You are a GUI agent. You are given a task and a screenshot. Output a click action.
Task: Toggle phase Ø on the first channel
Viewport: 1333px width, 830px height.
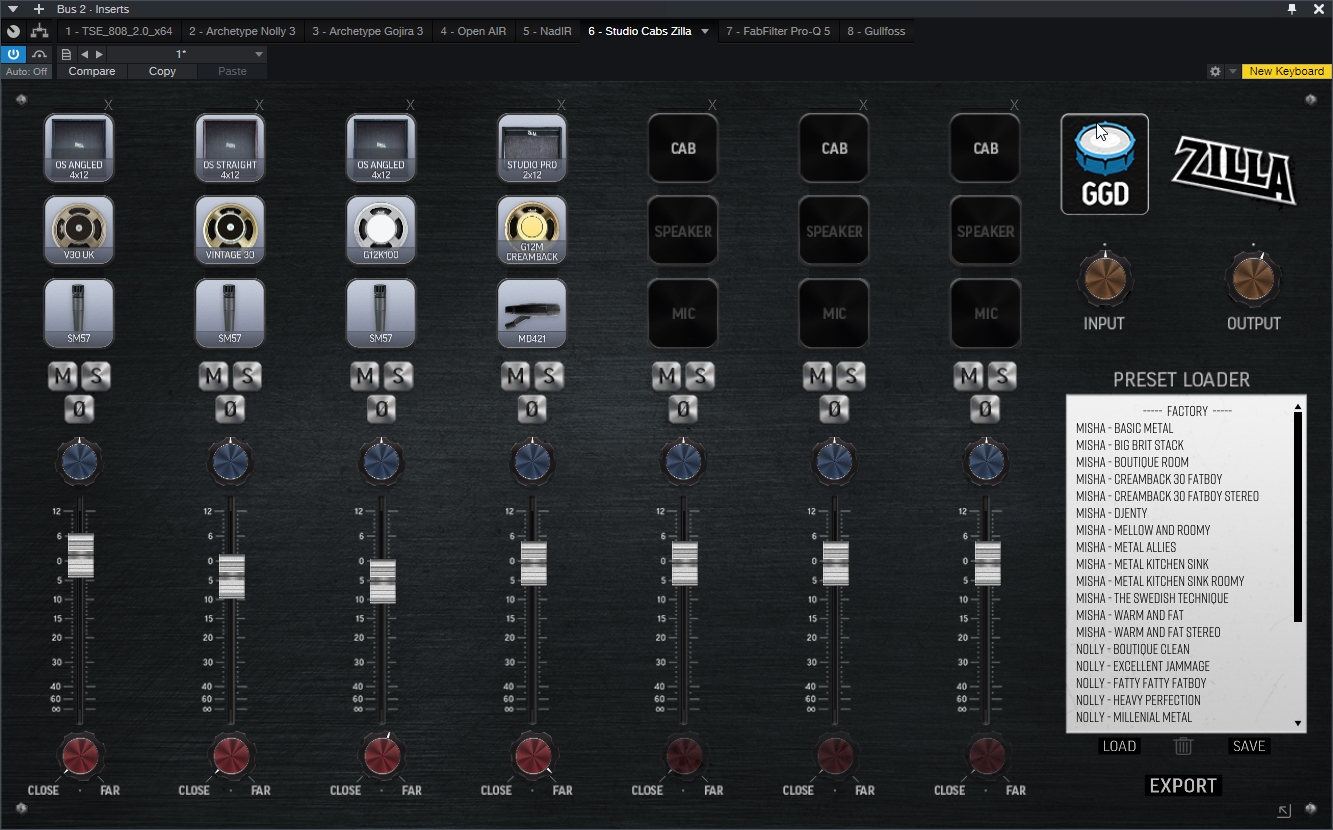(79, 409)
